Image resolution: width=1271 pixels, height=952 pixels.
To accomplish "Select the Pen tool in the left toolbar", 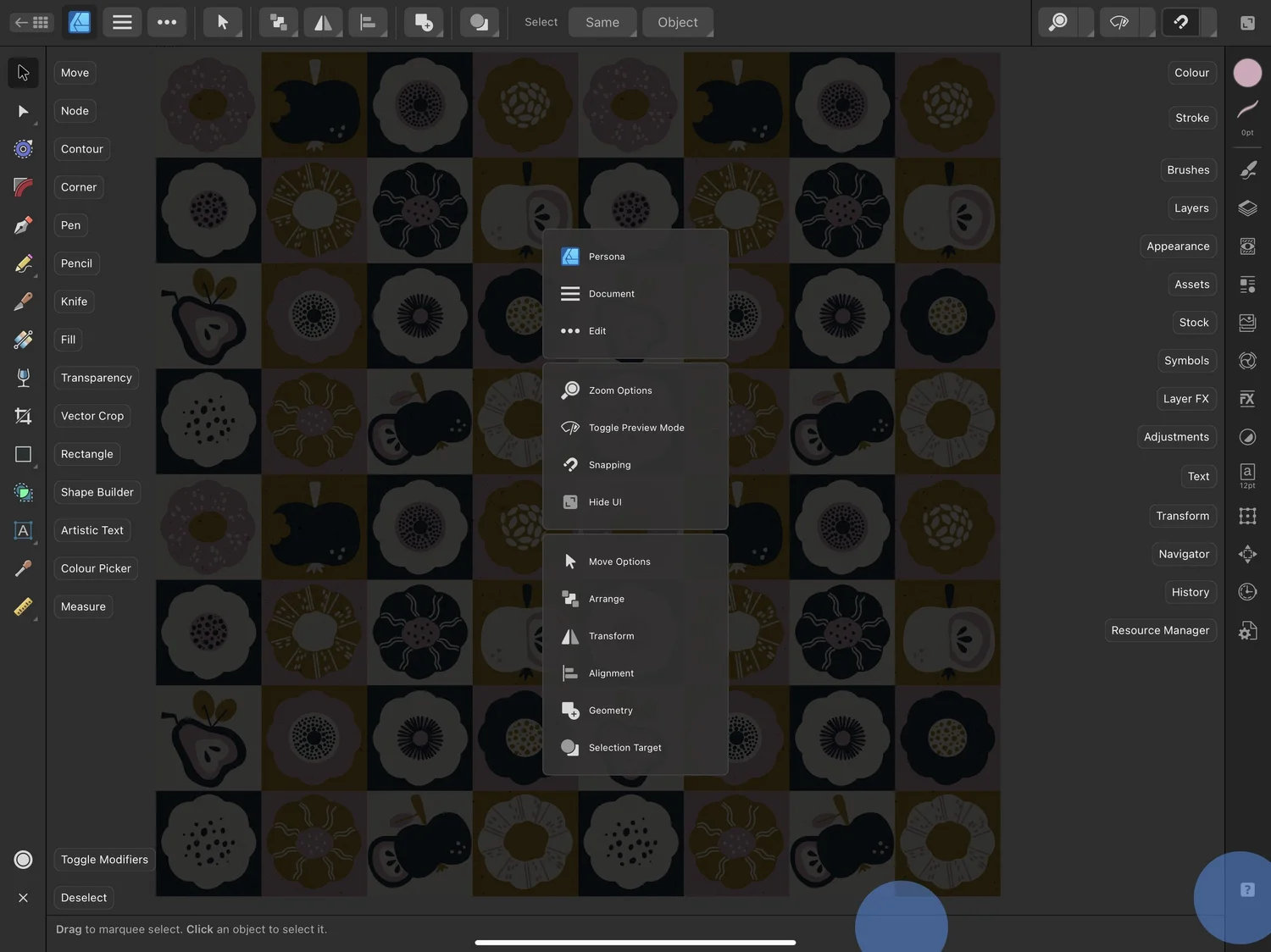I will coord(23,224).
